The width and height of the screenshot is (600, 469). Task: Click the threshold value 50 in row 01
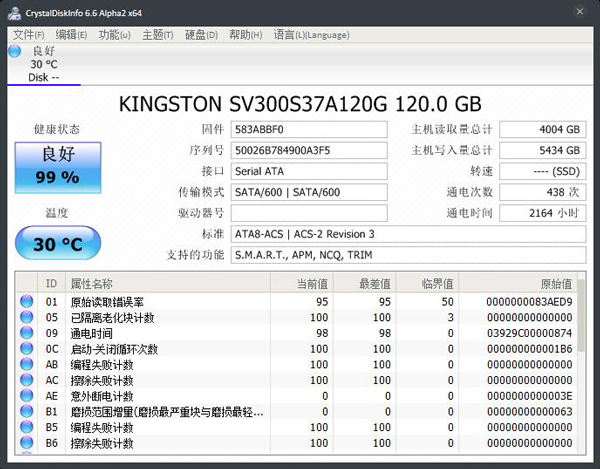point(447,302)
